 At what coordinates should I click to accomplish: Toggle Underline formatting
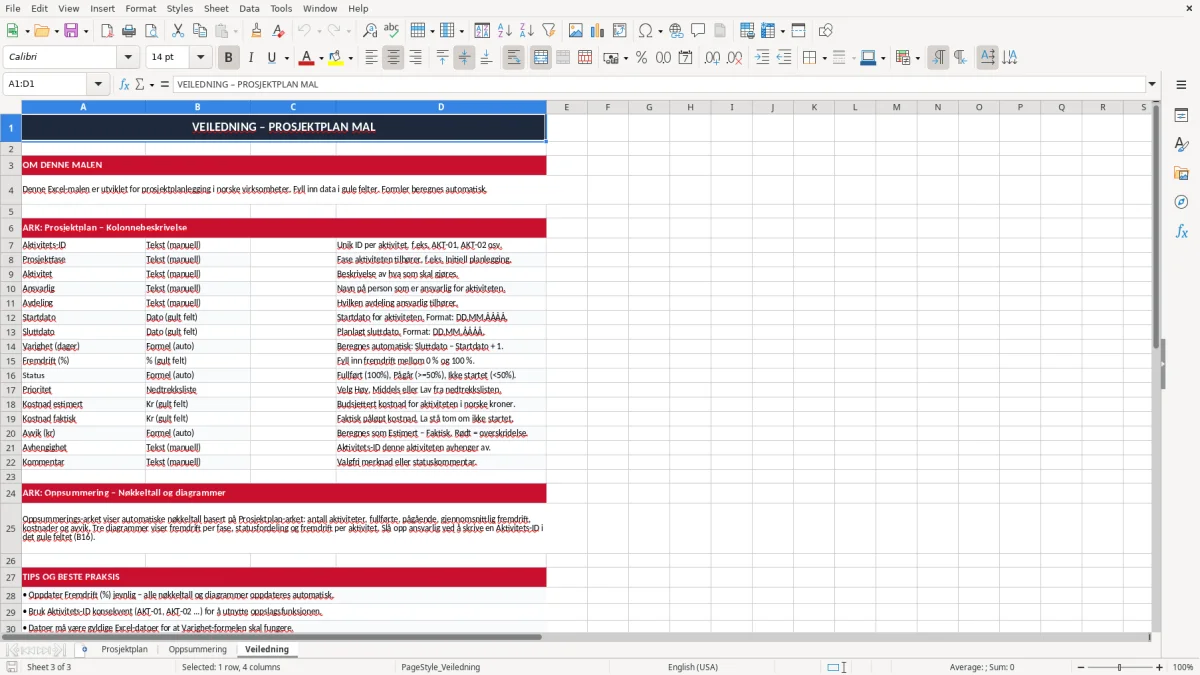pyautogui.click(x=272, y=58)
